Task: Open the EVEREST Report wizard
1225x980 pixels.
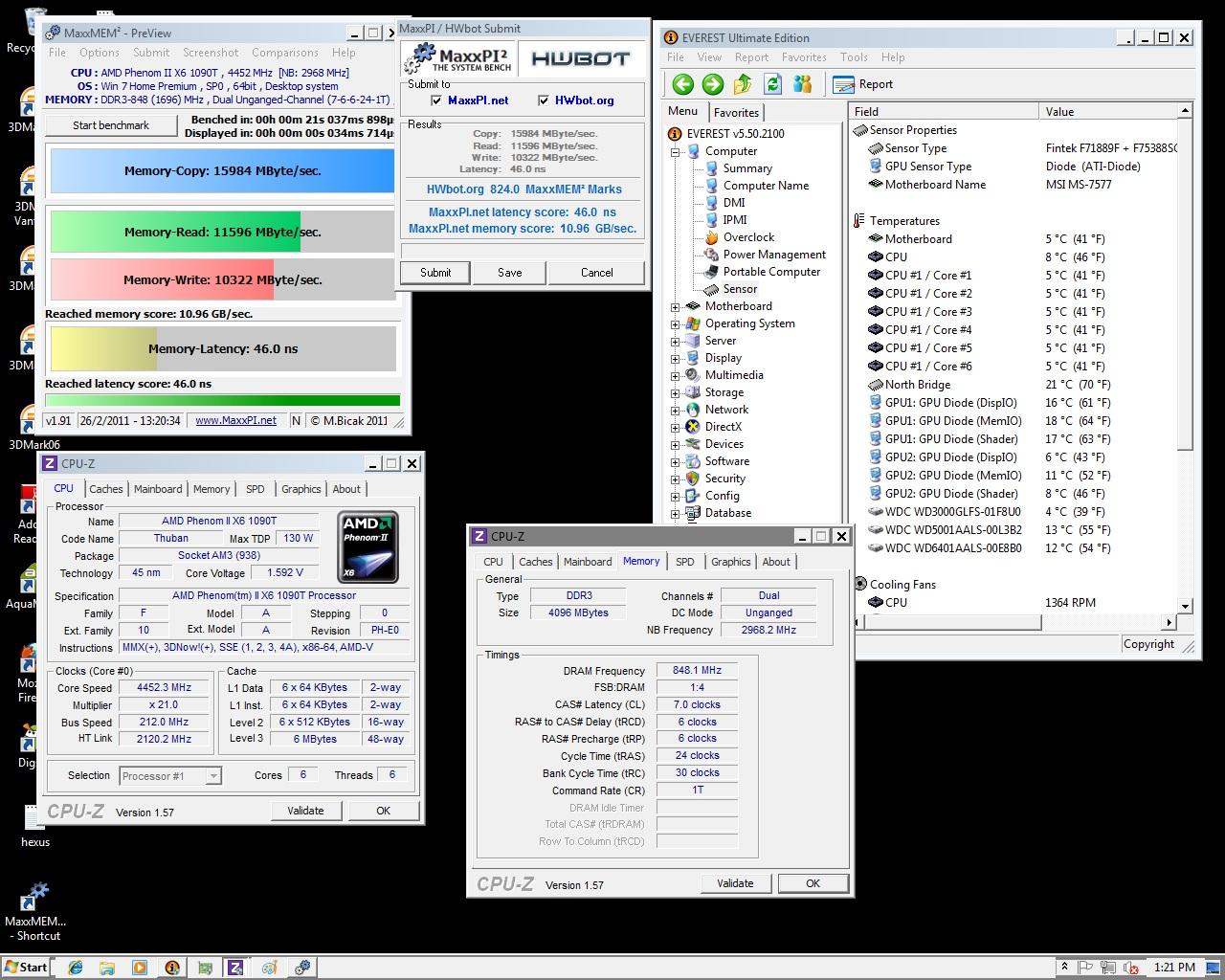Action: pyautogui.click(x=863, y=84)
